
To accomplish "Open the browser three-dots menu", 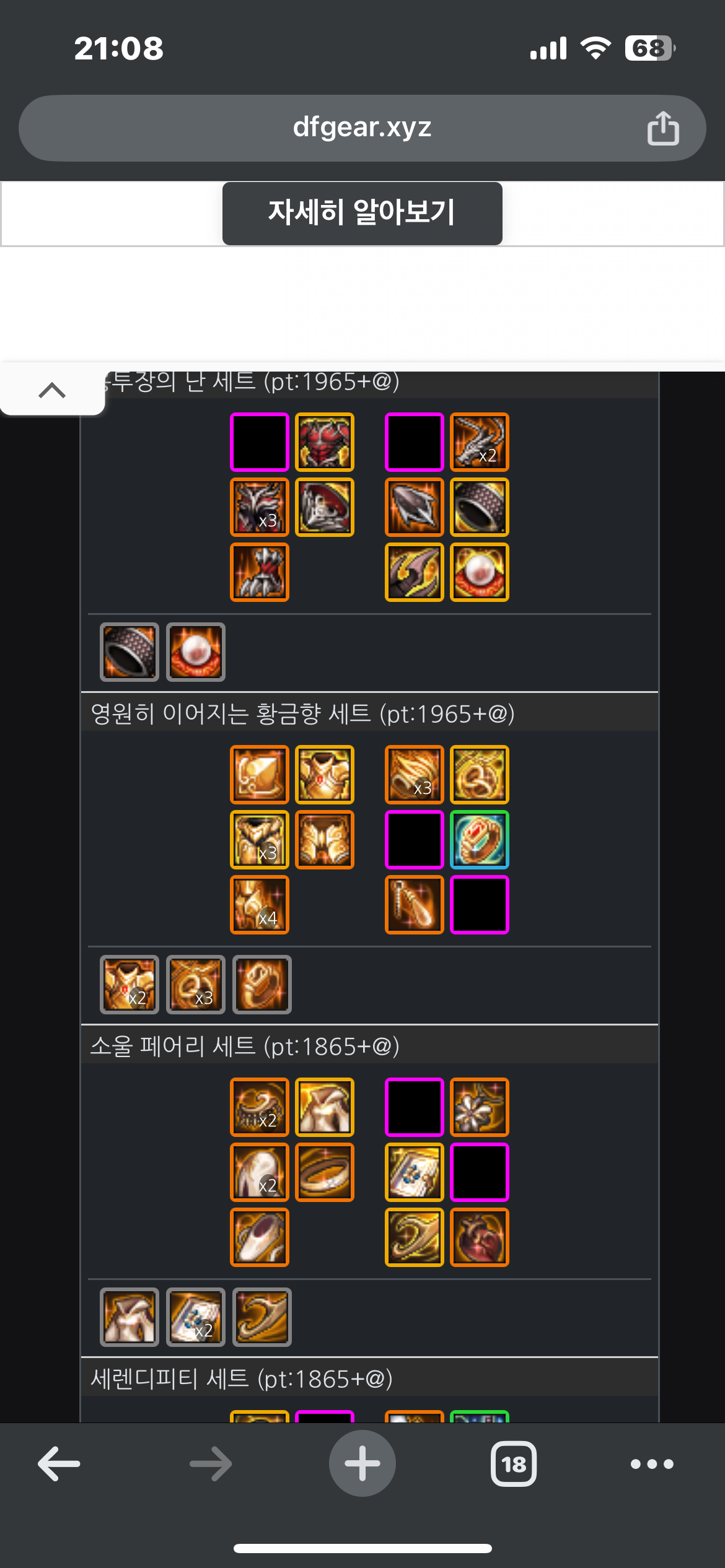I will coord(652,1464).
